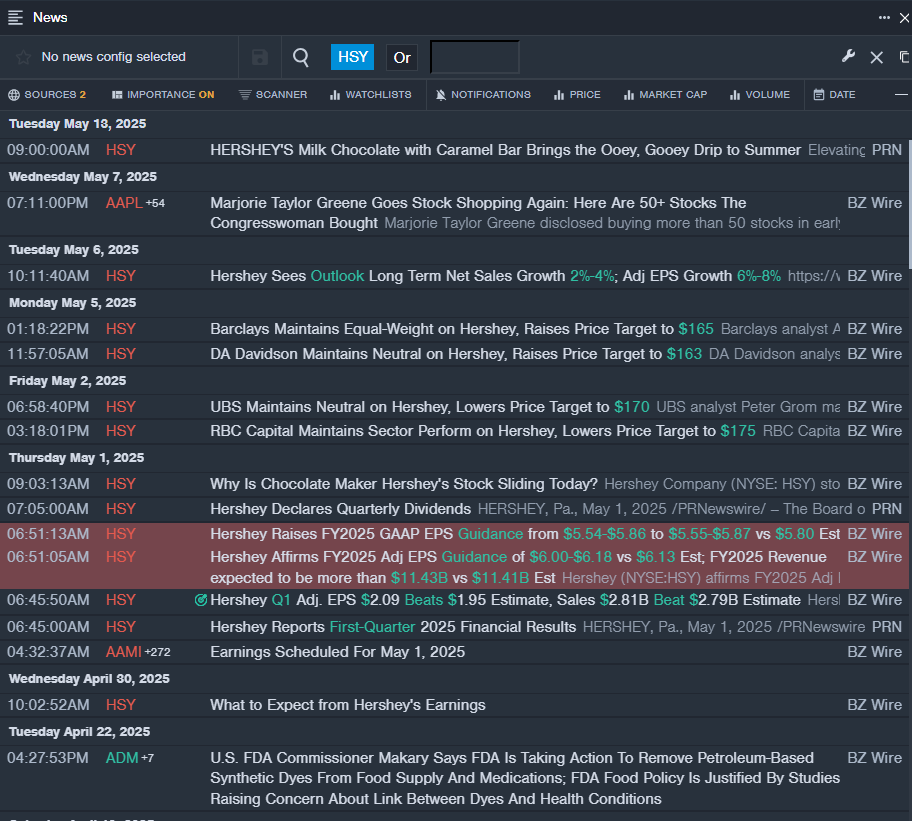Viewport: 912px width, 821px height.
Task: Click AAMI ticker in the 04:32:37AM row
Action: pyautogui.click(x=123, y=652)
